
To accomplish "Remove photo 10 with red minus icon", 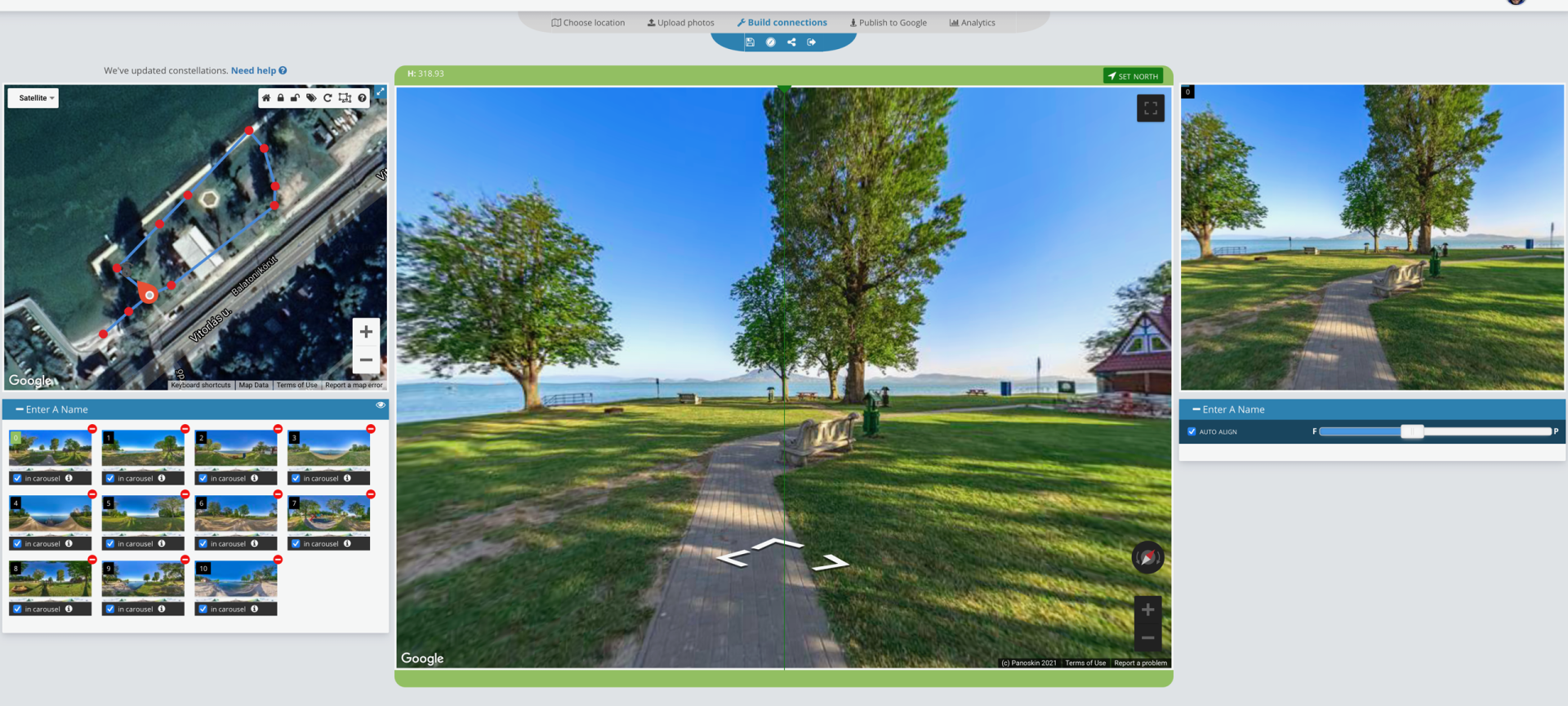I will pos(278,560).
